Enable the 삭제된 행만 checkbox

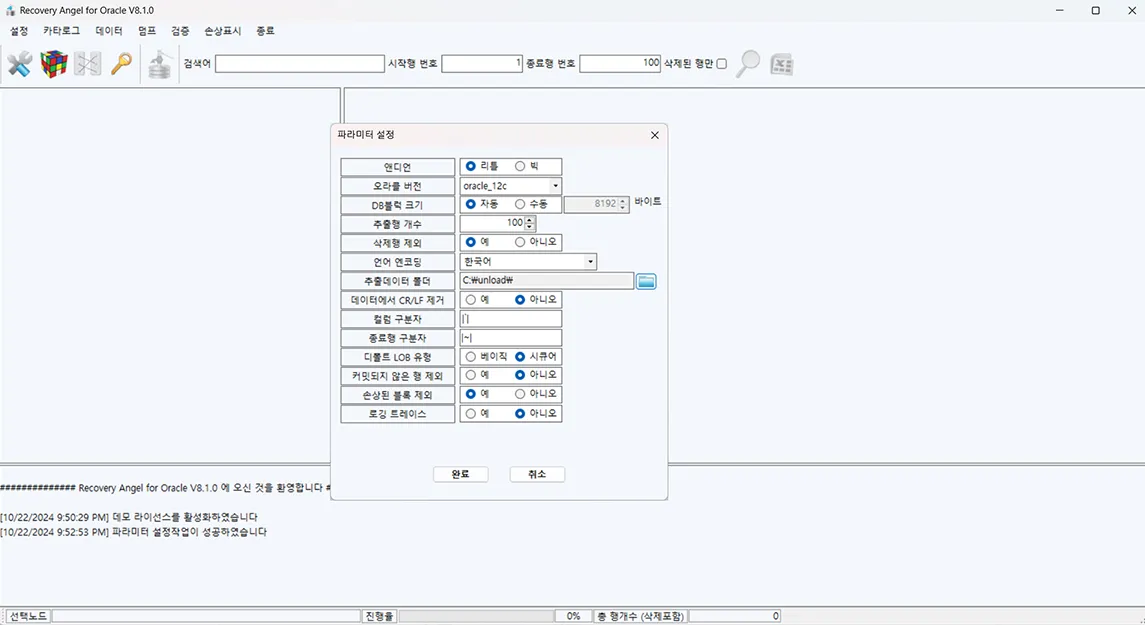point(722,64)
